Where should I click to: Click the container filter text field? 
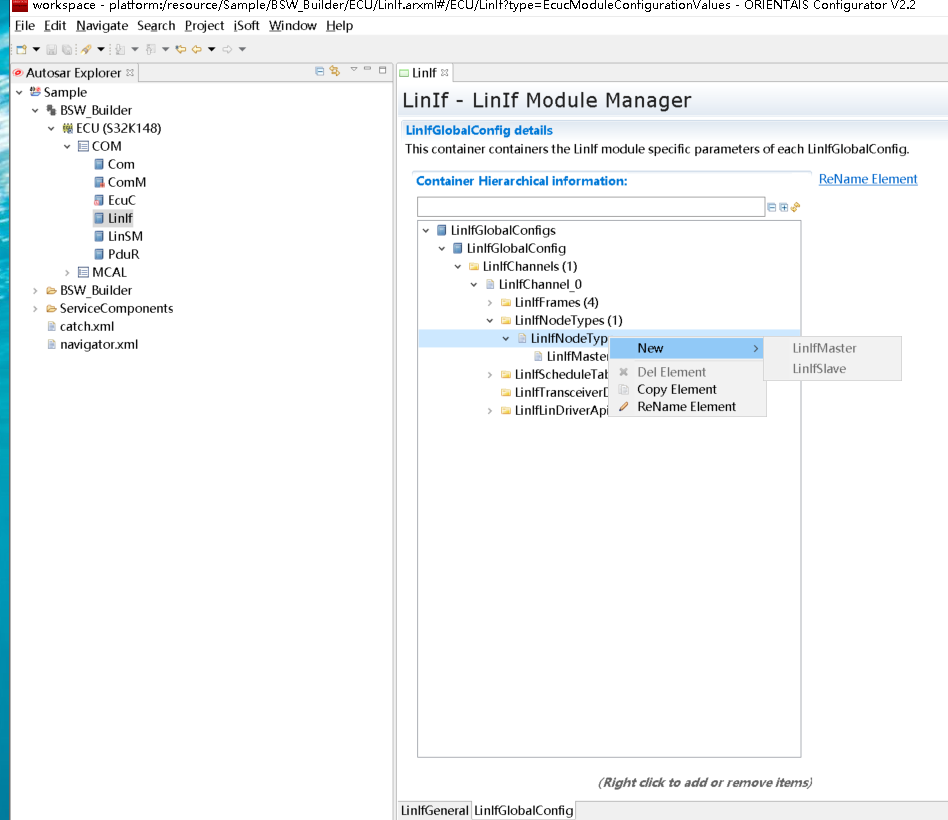590,207
